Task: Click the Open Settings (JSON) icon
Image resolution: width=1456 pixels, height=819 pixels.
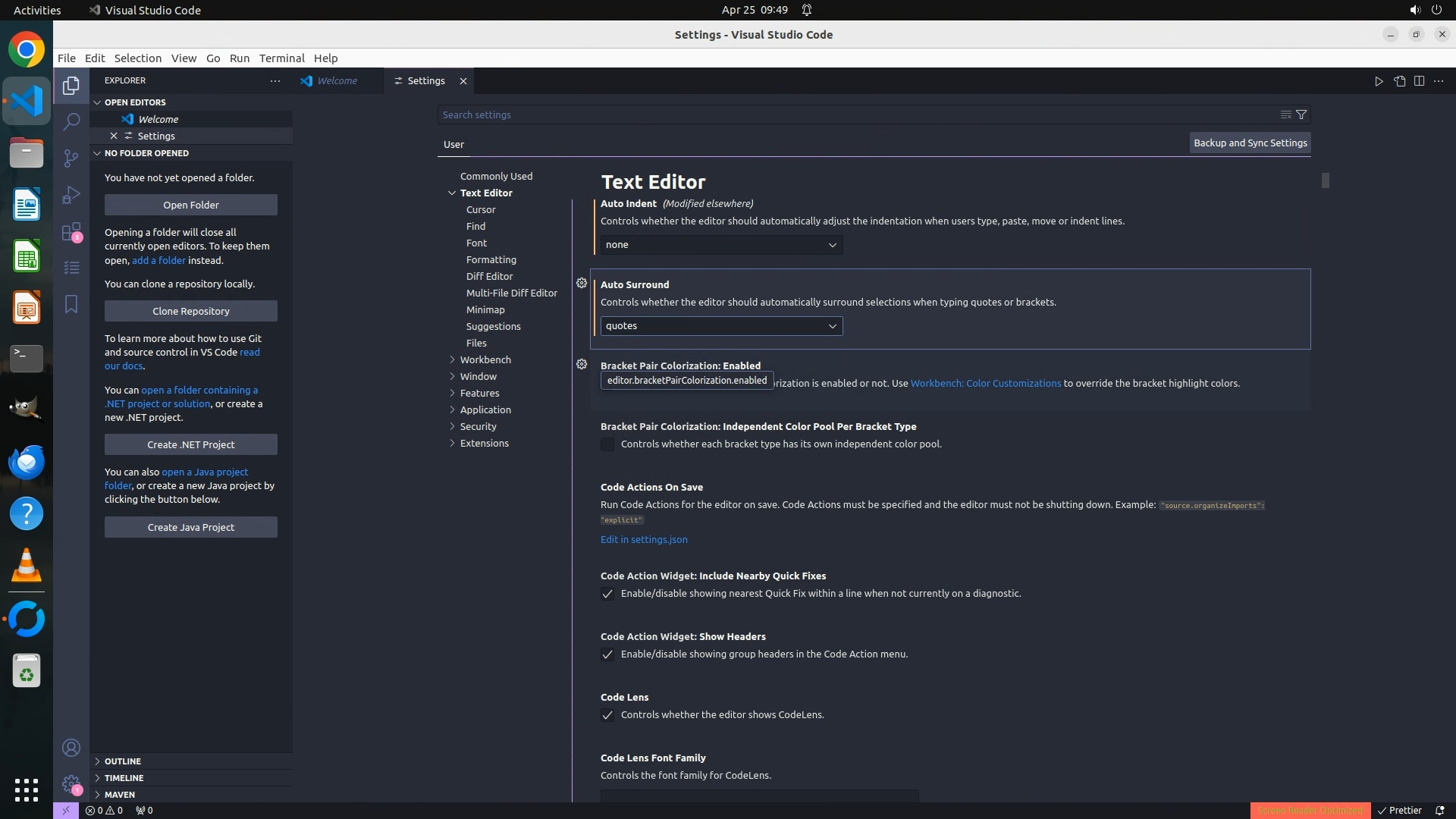Action: click(1399, 81)
